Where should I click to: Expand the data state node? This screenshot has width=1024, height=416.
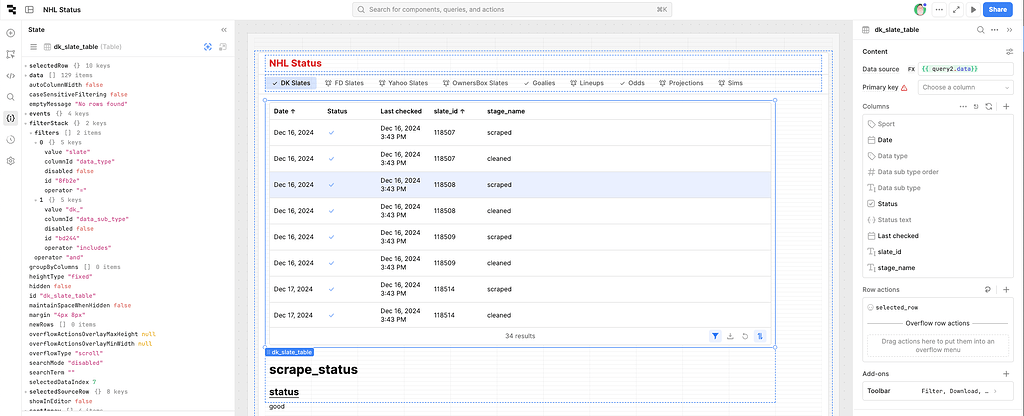click(x=25, y=76)
